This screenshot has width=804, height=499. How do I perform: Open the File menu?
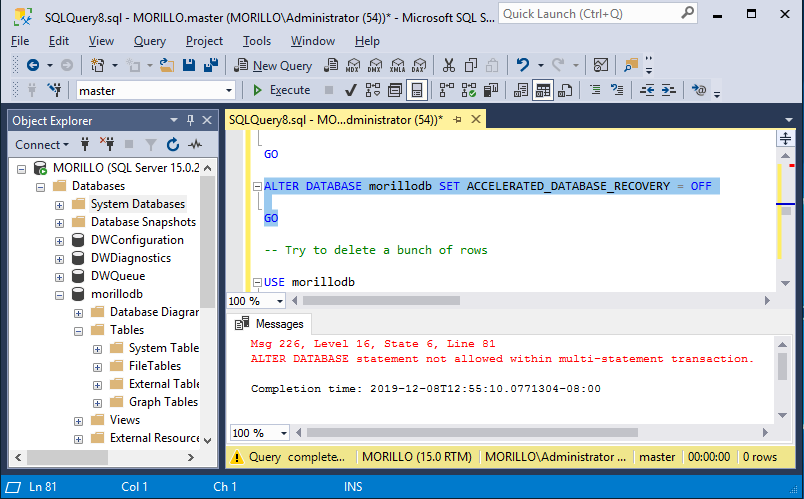click(x=20, y=41)
